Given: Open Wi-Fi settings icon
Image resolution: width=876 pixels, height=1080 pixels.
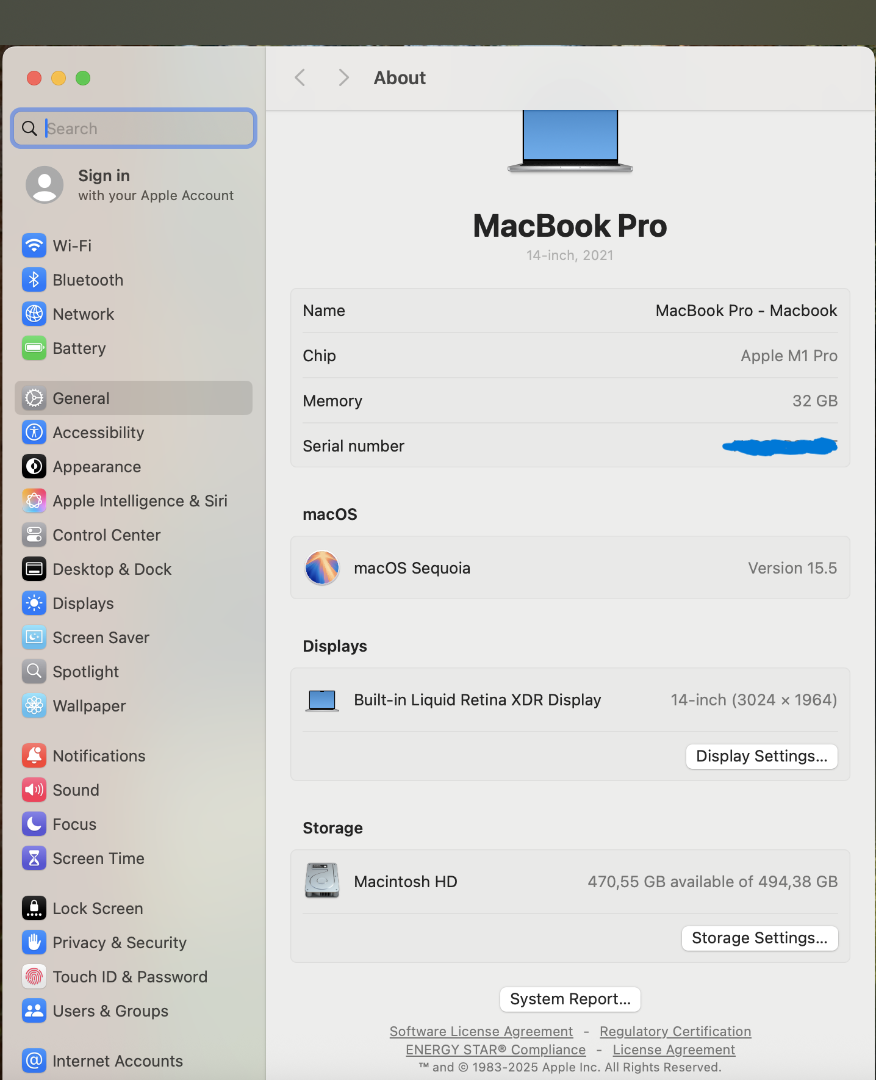Looking at the screenshot, I should coord(34,245).
